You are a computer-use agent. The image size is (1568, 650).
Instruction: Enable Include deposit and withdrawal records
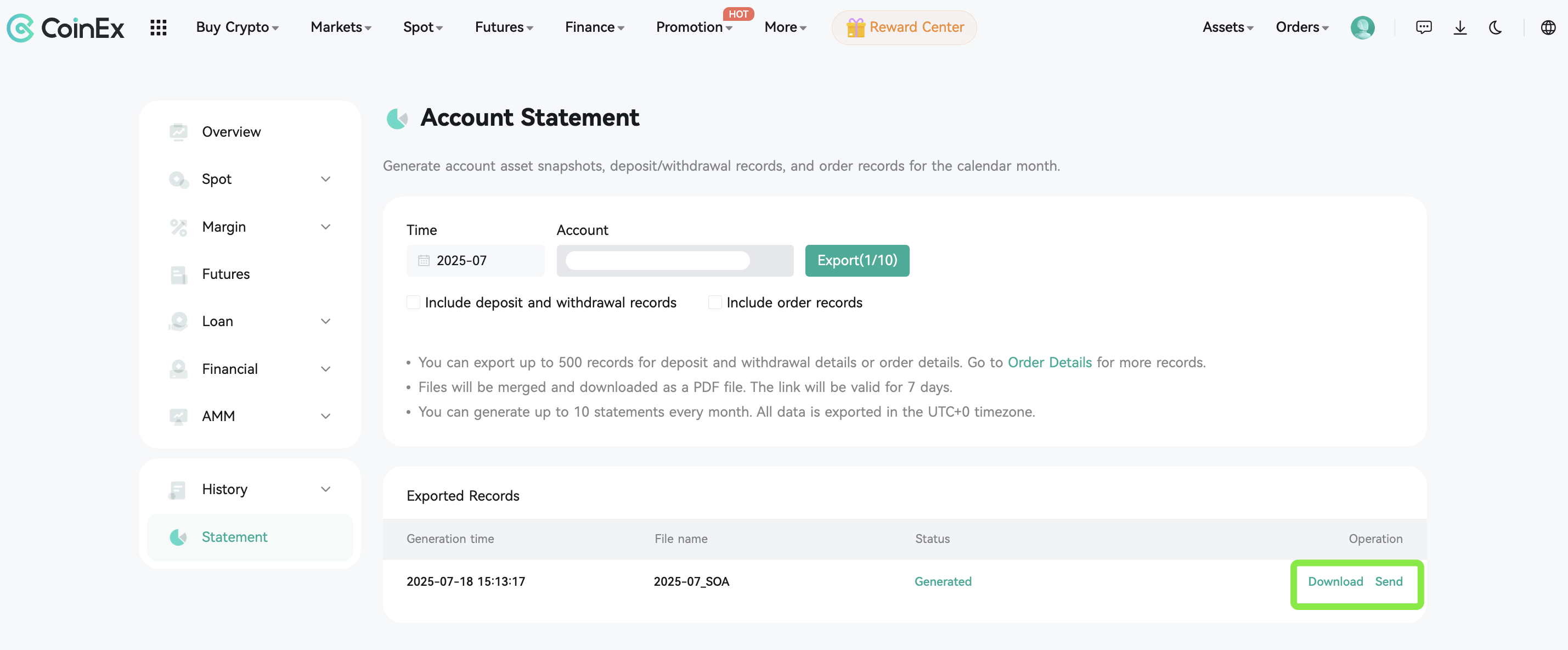pyautogui.click(x=413, y=301)
